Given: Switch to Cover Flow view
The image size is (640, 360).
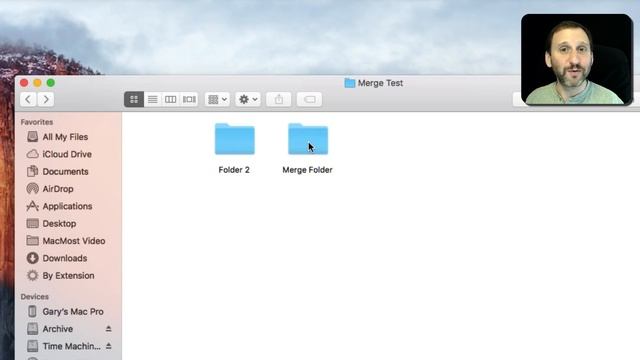Looking at the screenshot, I should tap(189, 99).
